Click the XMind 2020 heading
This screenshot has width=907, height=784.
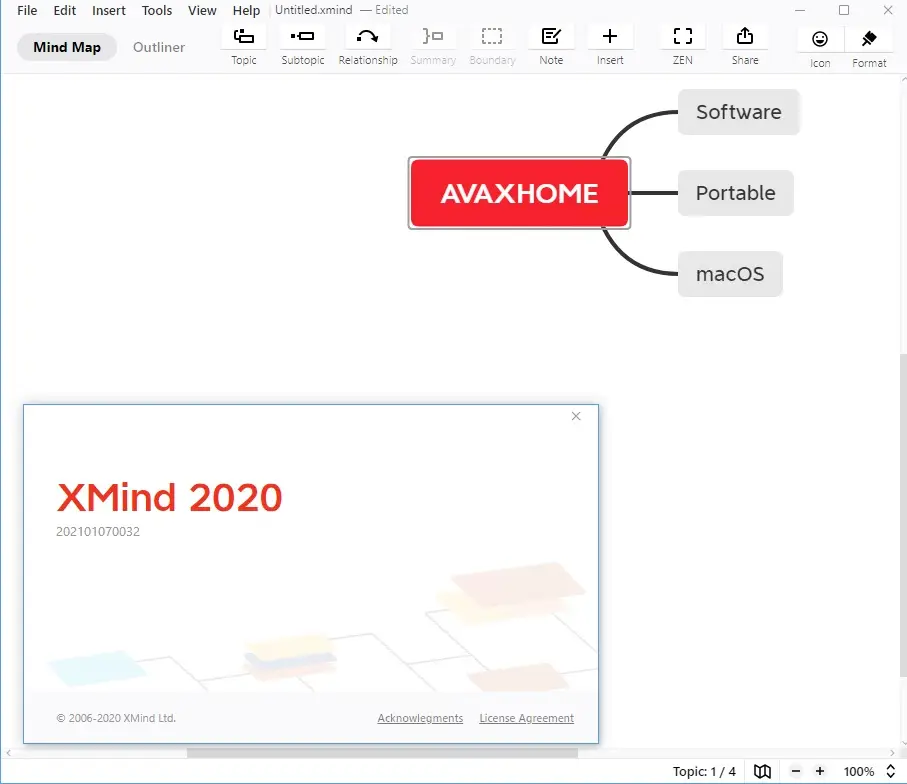pyautogui.click(x=169, y=498)
